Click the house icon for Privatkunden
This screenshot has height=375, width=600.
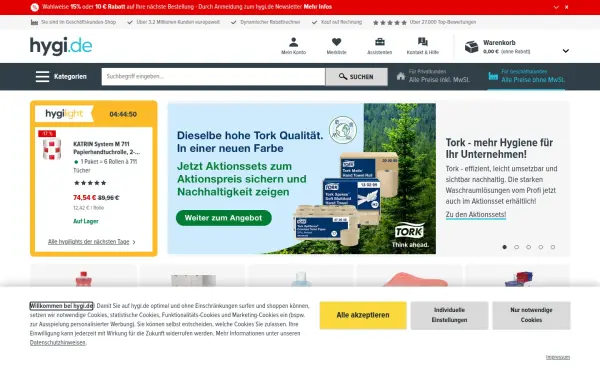pyautogui.click(x=401, y=76)
